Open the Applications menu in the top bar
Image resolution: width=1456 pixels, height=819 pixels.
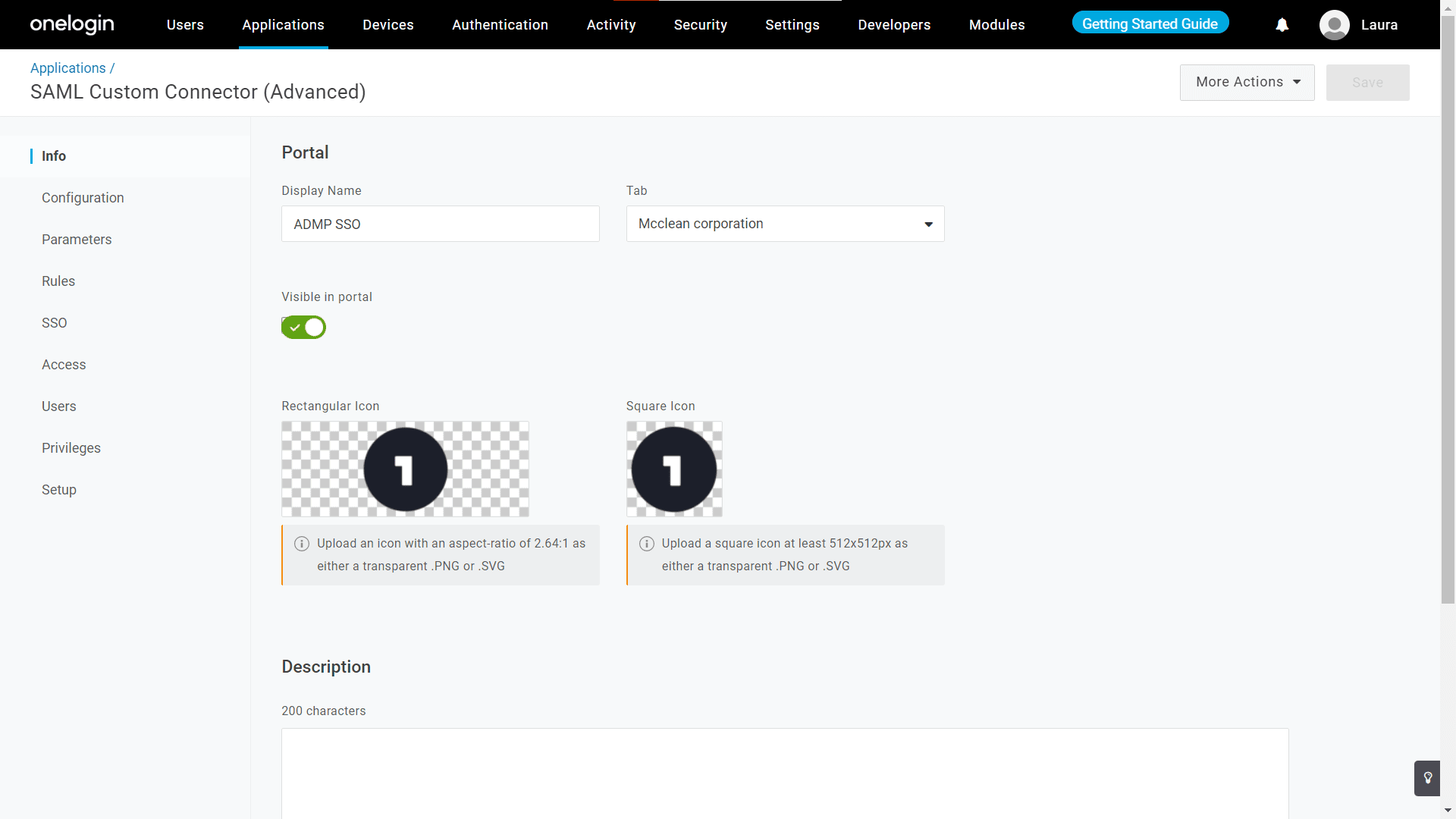point(283,24)
